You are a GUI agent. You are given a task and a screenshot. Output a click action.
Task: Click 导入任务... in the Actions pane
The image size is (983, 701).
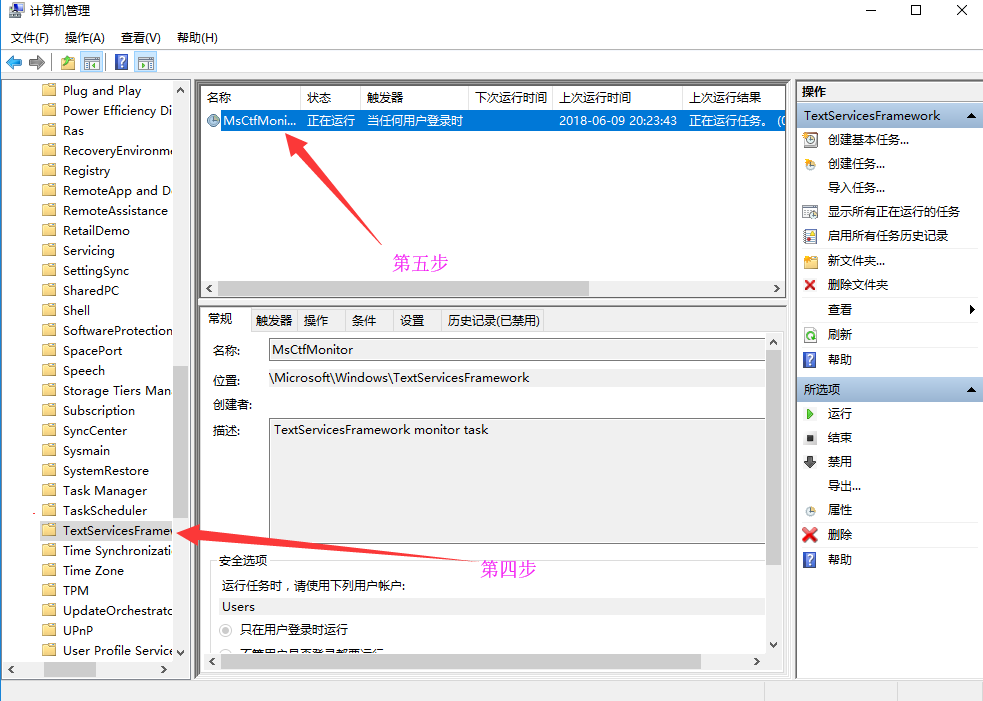coord(856,188)
